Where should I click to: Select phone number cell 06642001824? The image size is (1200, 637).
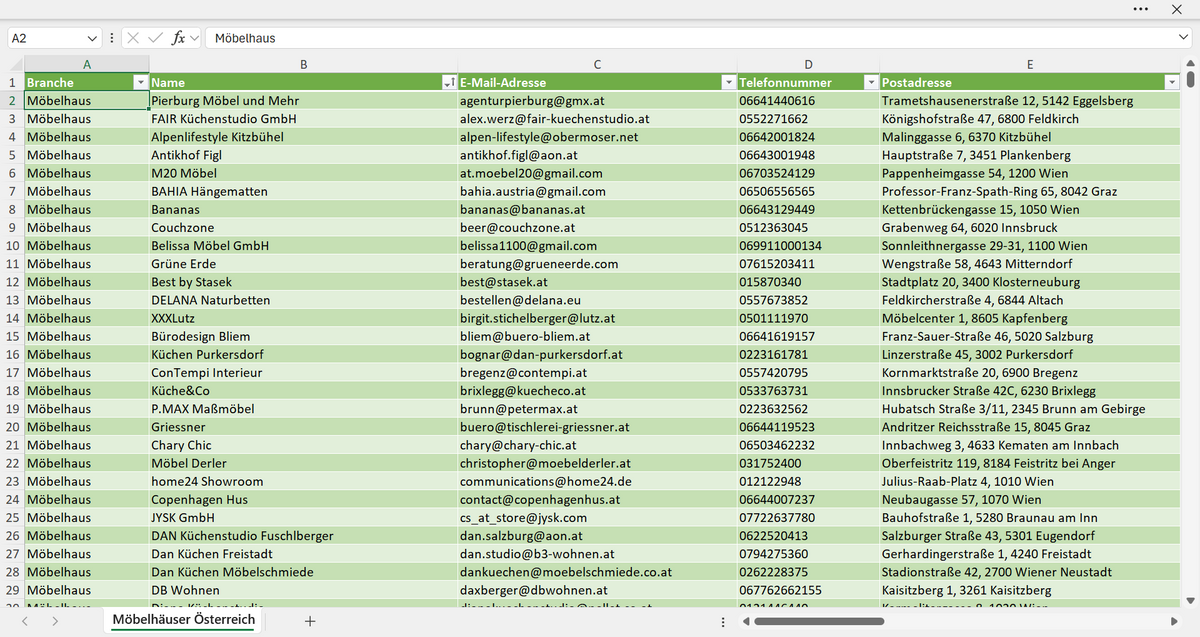click(x=808, y=137)
